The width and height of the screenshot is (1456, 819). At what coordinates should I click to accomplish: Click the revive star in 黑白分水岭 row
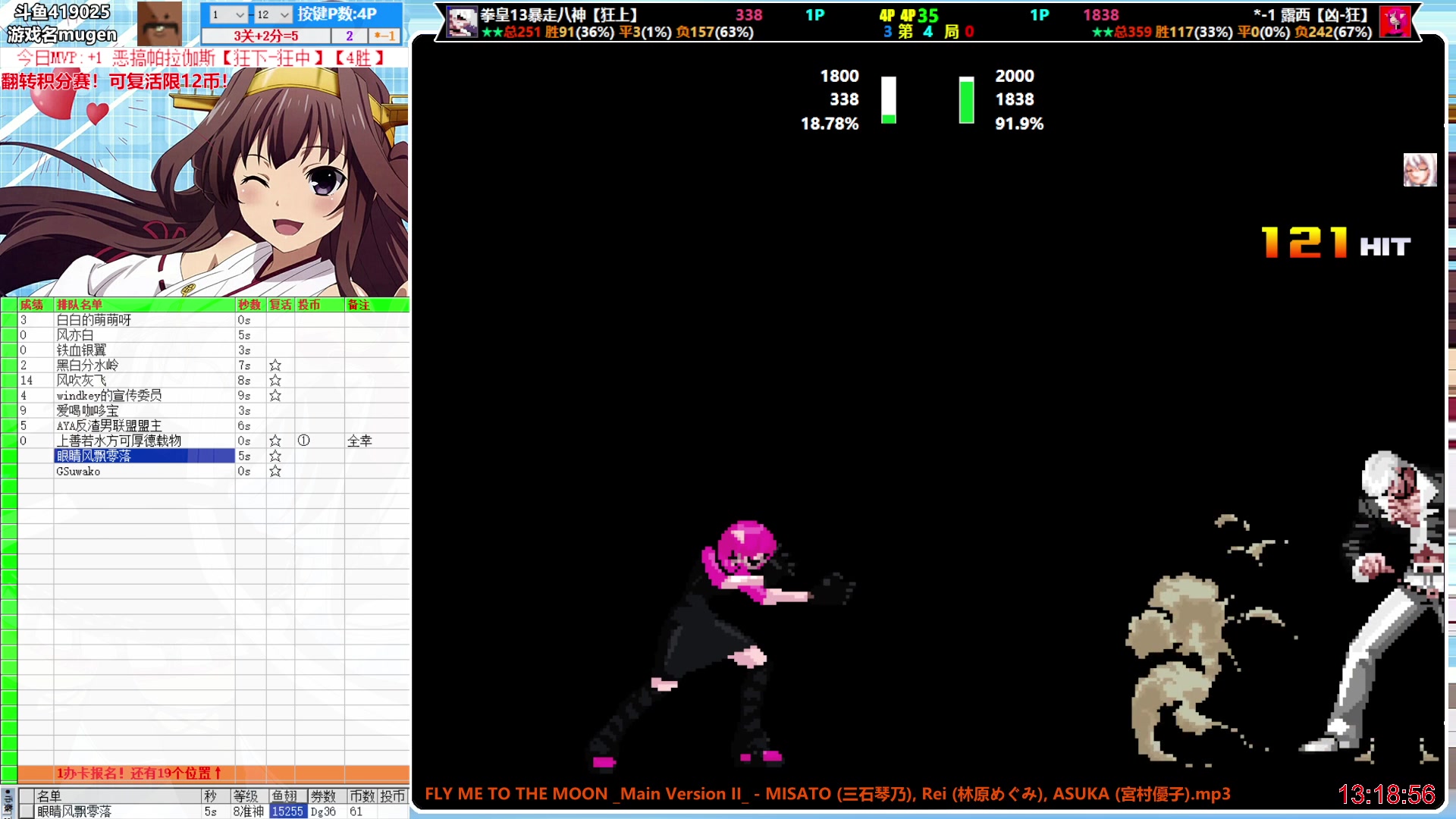point(275,366)
